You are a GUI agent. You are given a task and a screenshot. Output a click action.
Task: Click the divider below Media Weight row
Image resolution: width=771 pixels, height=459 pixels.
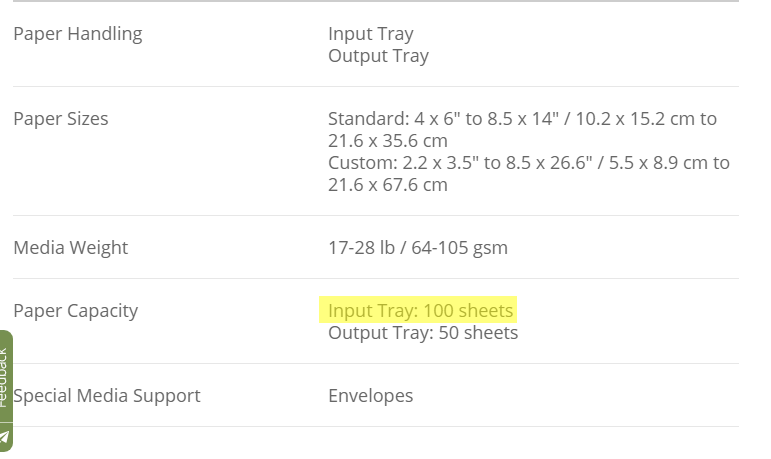376,278
